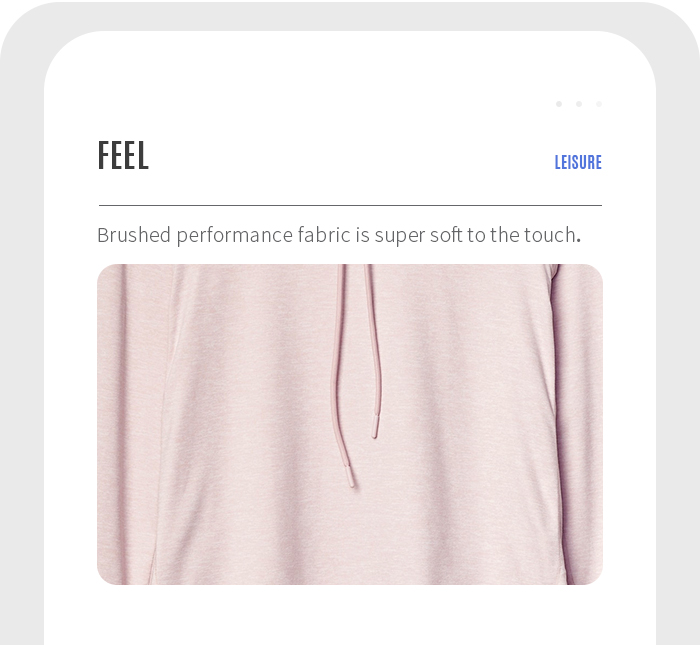Select the first pagination dot
This screenshot has width=700, height=645.
[558, 104]
